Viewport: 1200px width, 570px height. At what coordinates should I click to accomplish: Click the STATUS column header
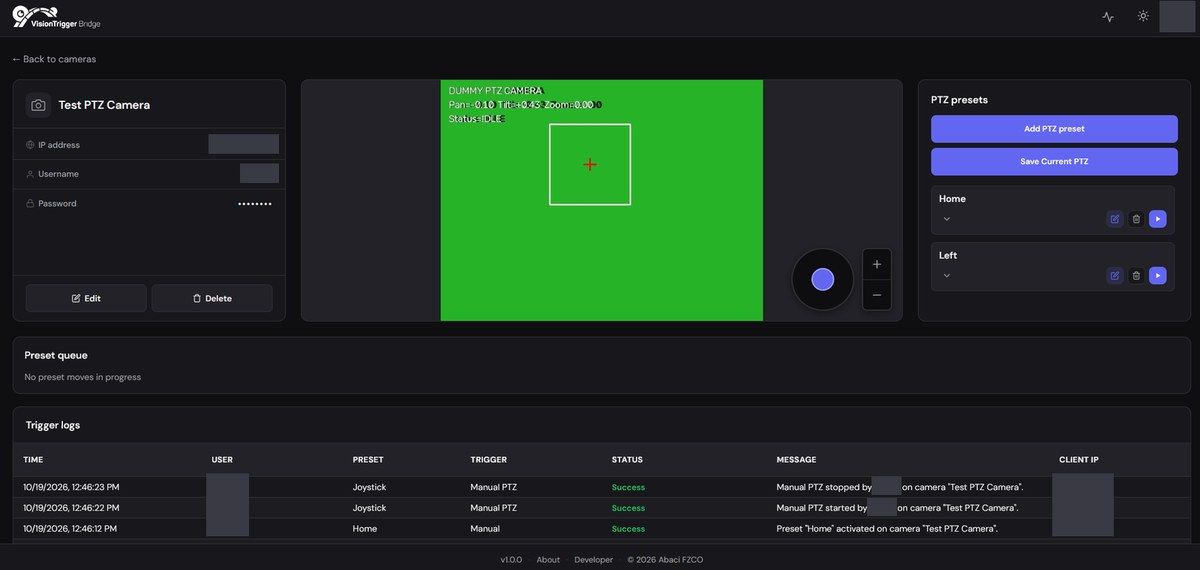[x=627, y=460]
